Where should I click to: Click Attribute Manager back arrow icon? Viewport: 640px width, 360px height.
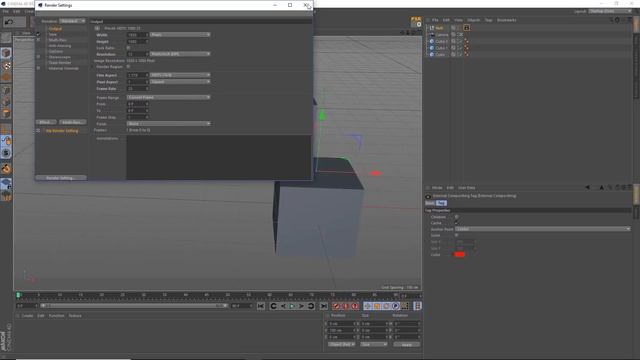point(588,188)
